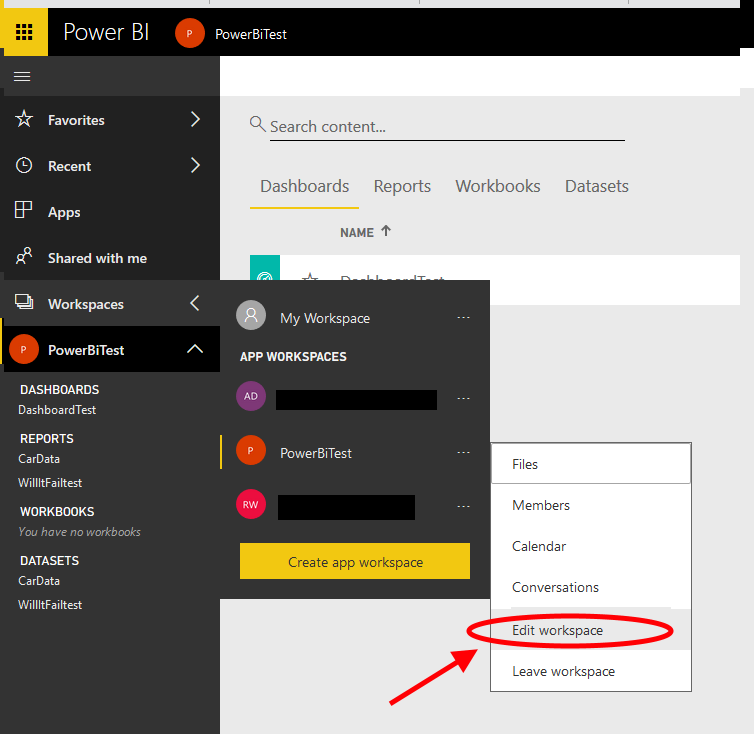The width and height of the screenshot is (754, 734).
Task: Open WillItFailtest under Reports
Action: [x=50, y=483]
